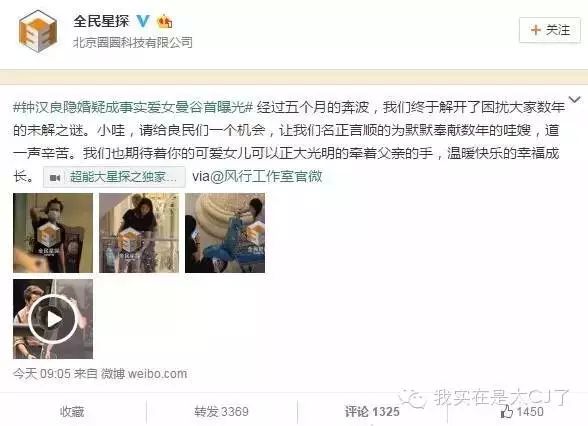The image size is (588, 426).
Task: Follow the account with 关注 button
Action: [x=550, y=30]
